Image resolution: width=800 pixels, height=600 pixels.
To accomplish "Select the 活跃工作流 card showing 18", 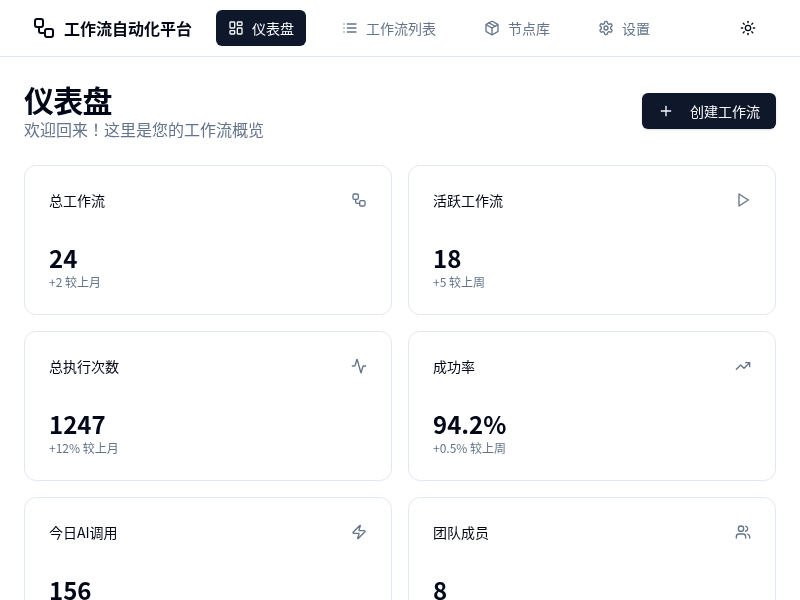I will pyautogui.click(x=592, y=240).
